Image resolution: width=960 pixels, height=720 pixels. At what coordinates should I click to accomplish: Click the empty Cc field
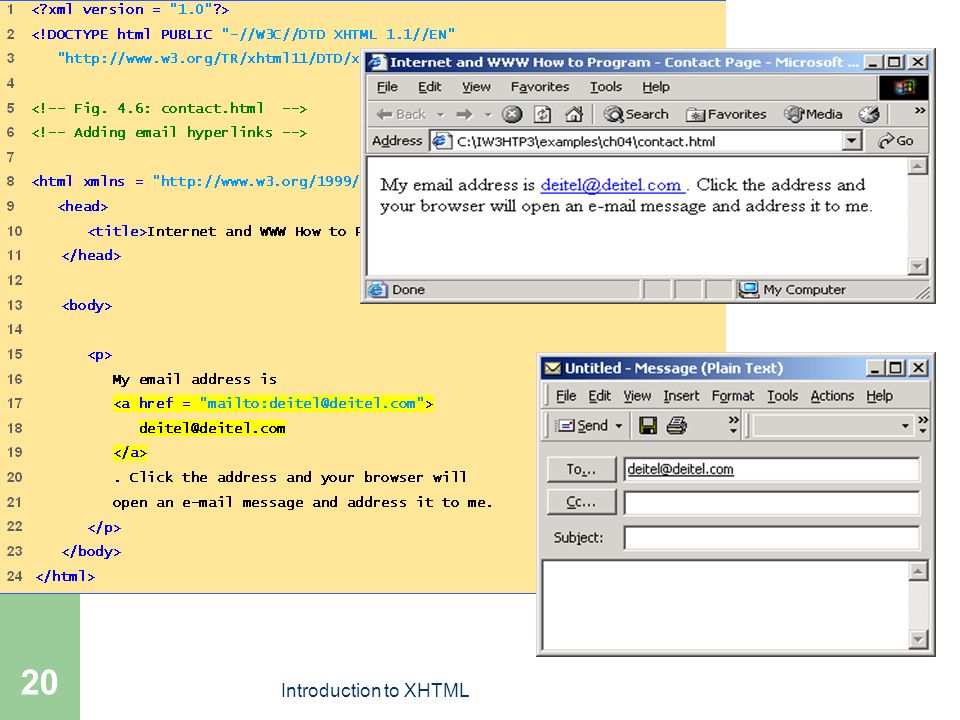(771, 503)
